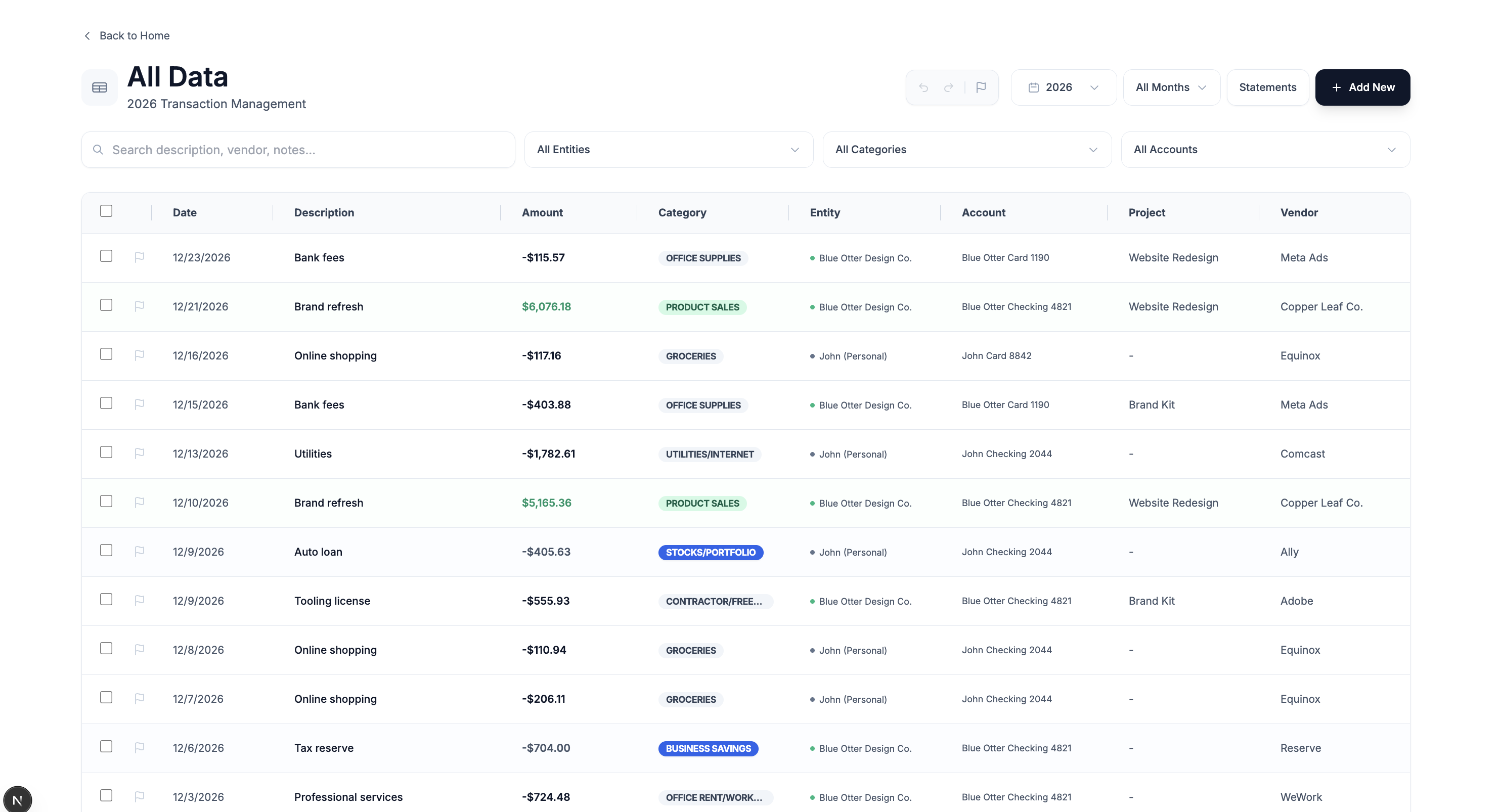Click the redo arrow icon
This screenshot has width=1499, height=812.
(x=949, y=87)
